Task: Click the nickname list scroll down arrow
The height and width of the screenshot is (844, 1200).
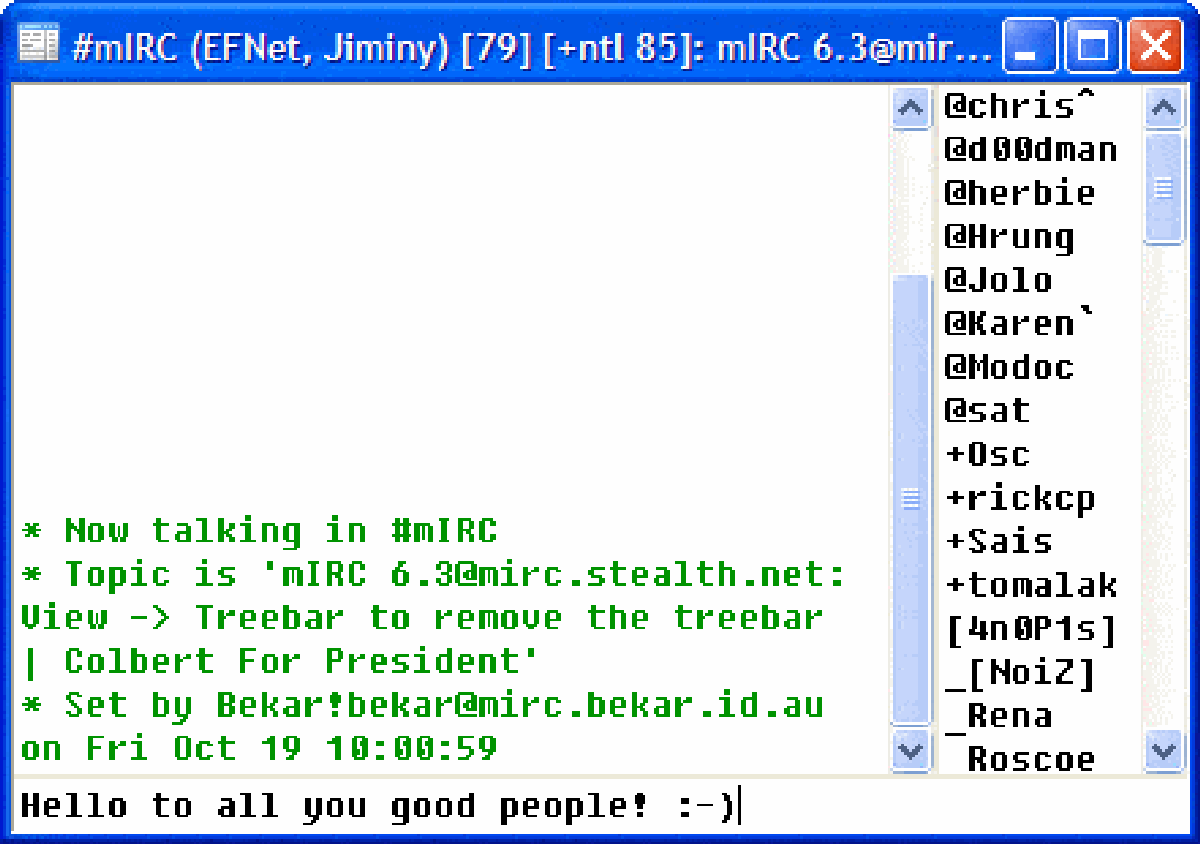Action: click(x=1162, y=750)
